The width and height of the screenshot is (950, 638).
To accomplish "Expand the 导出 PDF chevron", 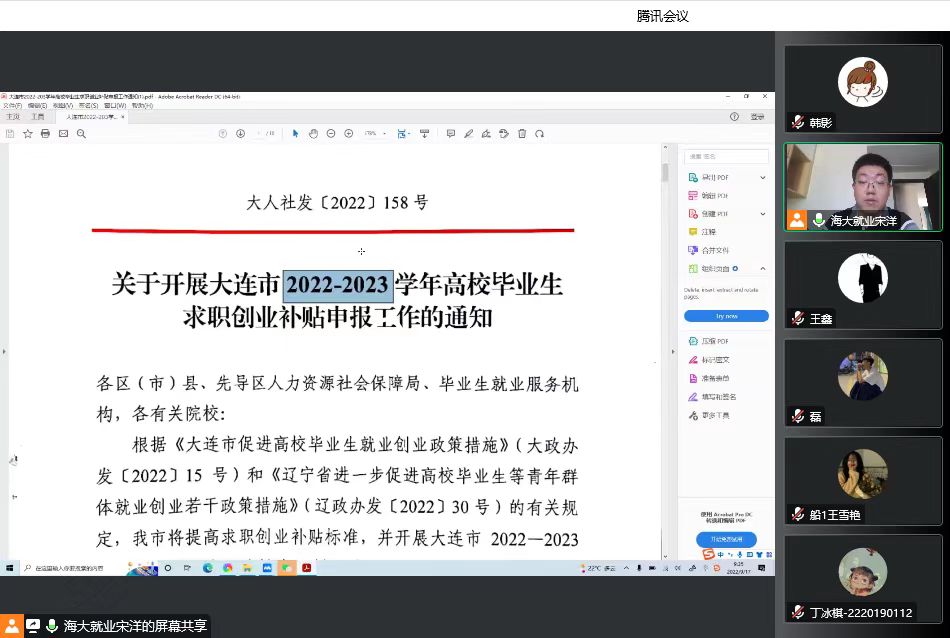I will (x=763, y=178).
